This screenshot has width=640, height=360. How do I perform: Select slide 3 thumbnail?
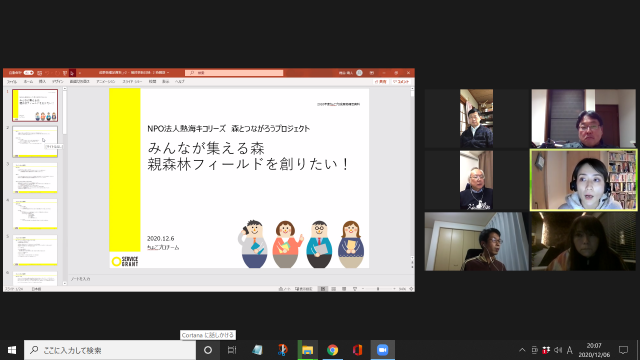(35, 178)
